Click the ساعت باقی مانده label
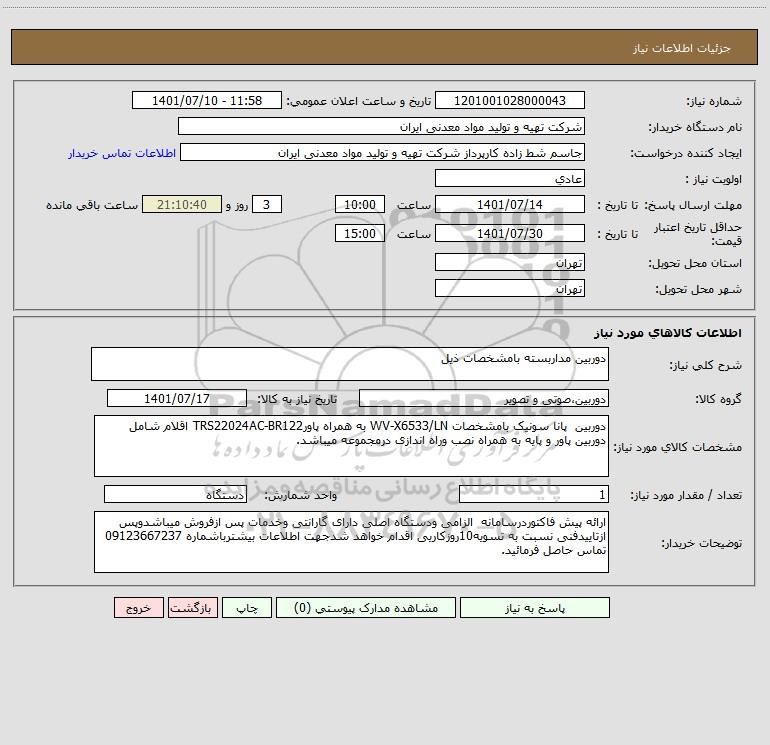The image size is (770, 745). pos(92,205)
